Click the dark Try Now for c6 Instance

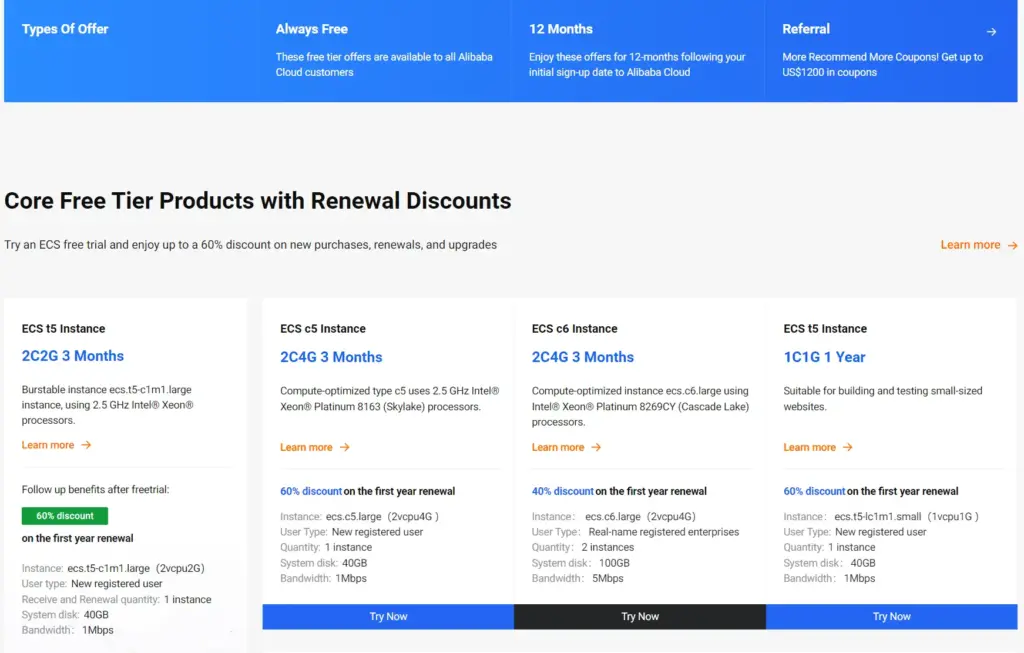[640, 616]
